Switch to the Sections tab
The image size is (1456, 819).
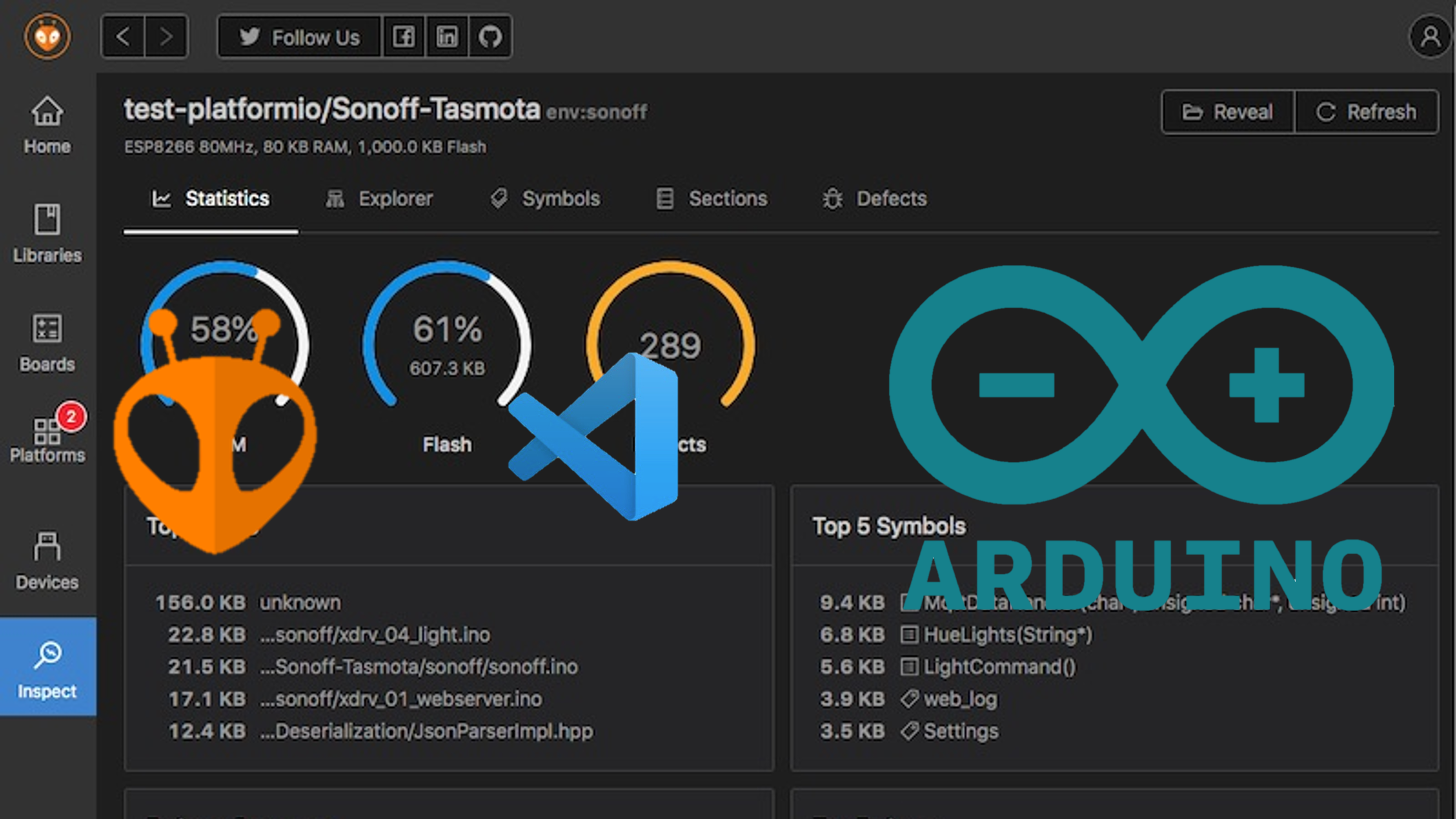[712, 199]
